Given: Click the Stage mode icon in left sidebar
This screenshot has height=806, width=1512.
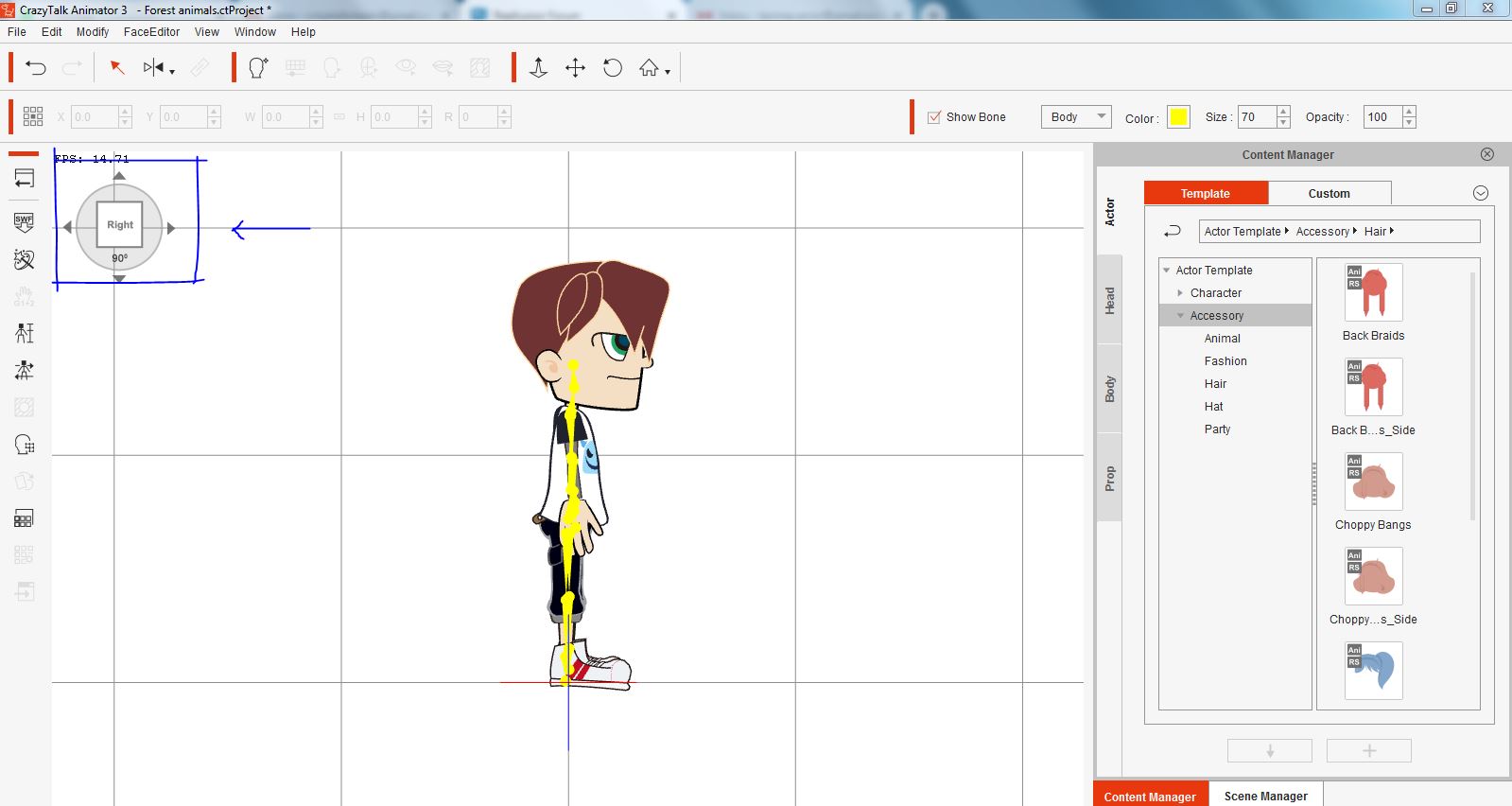Looking at the screenshot, I should (x=25, y=179).
